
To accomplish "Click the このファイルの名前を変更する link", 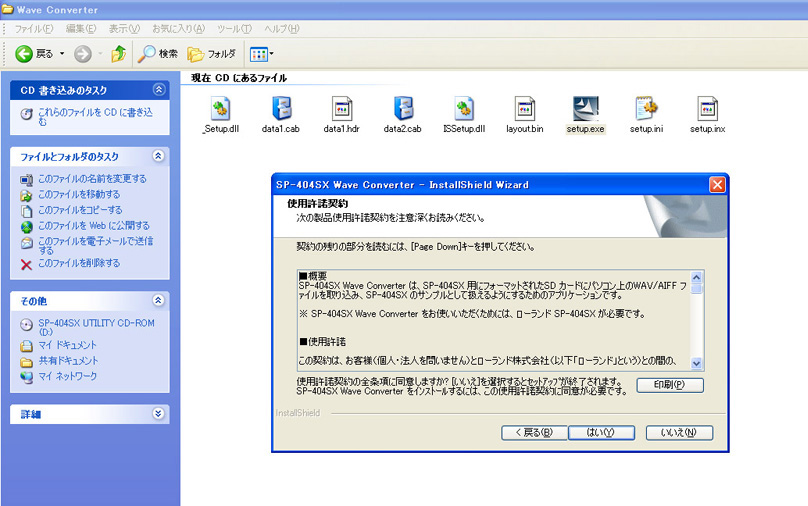I will point(92,179).
